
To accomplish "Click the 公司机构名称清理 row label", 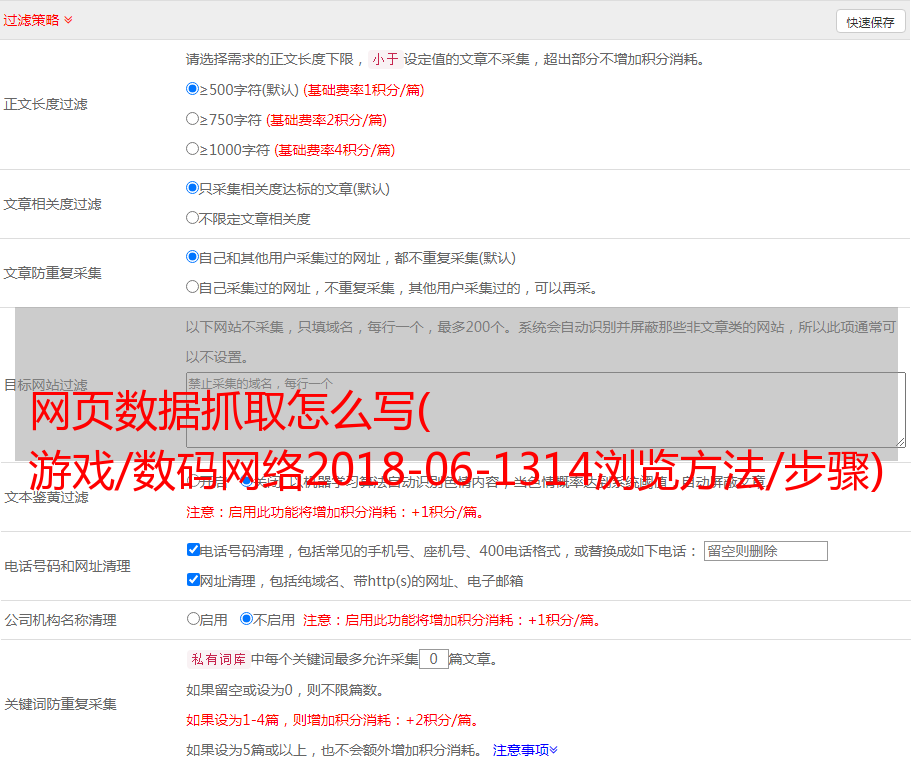I will pyautogui.click(x=60, y=620).
